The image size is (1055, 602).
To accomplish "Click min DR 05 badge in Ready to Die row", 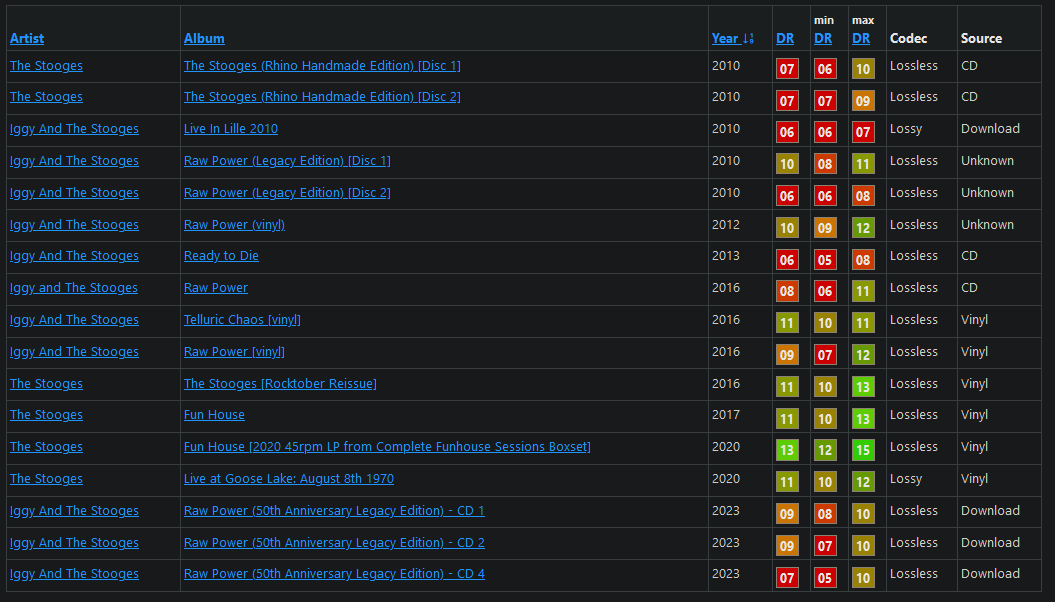I will pos(825,260).
